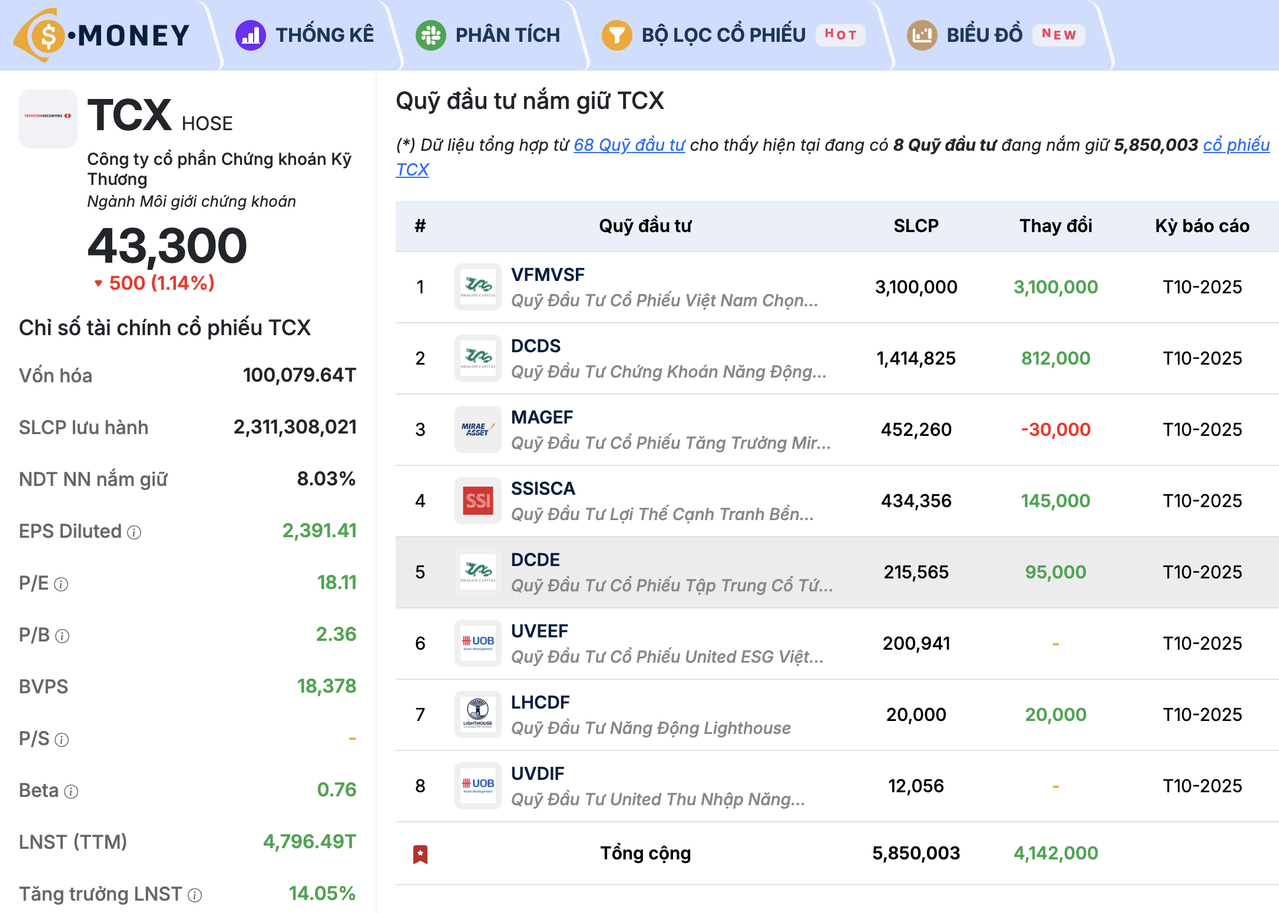Click the Lighthouse logo for LHCDF
The width and height of the screenshot is (1279, 913).
pyautogui.click(x=478, y=714)
